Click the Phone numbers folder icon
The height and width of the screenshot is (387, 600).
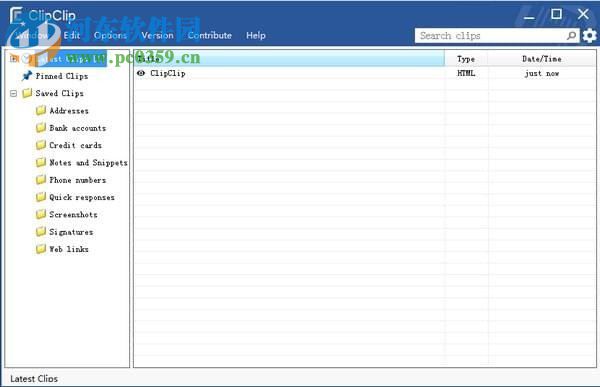click(x=41, y=180)
